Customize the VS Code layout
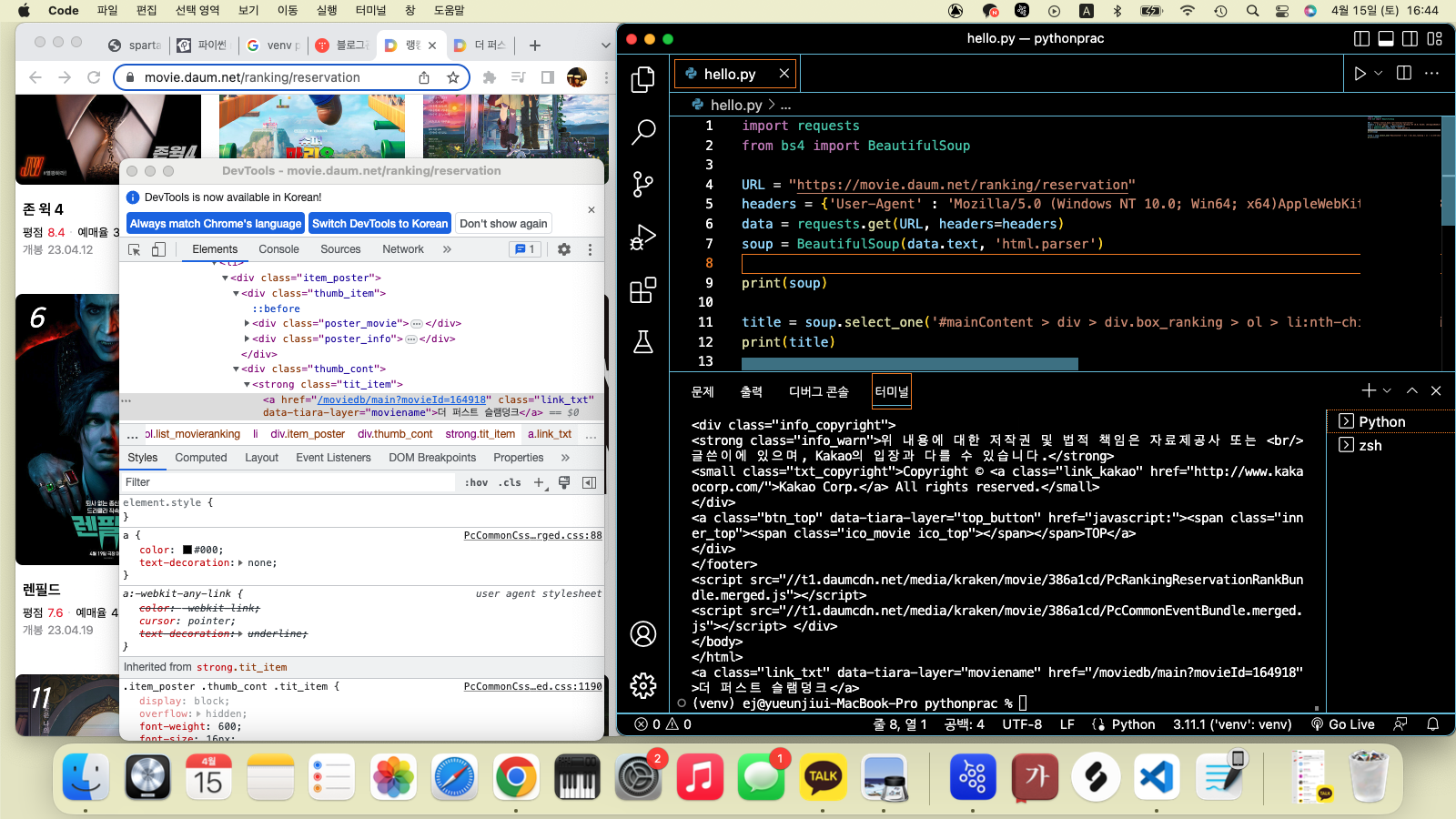The height and width of the screenshot is (819, 1456). (1435, 38)
